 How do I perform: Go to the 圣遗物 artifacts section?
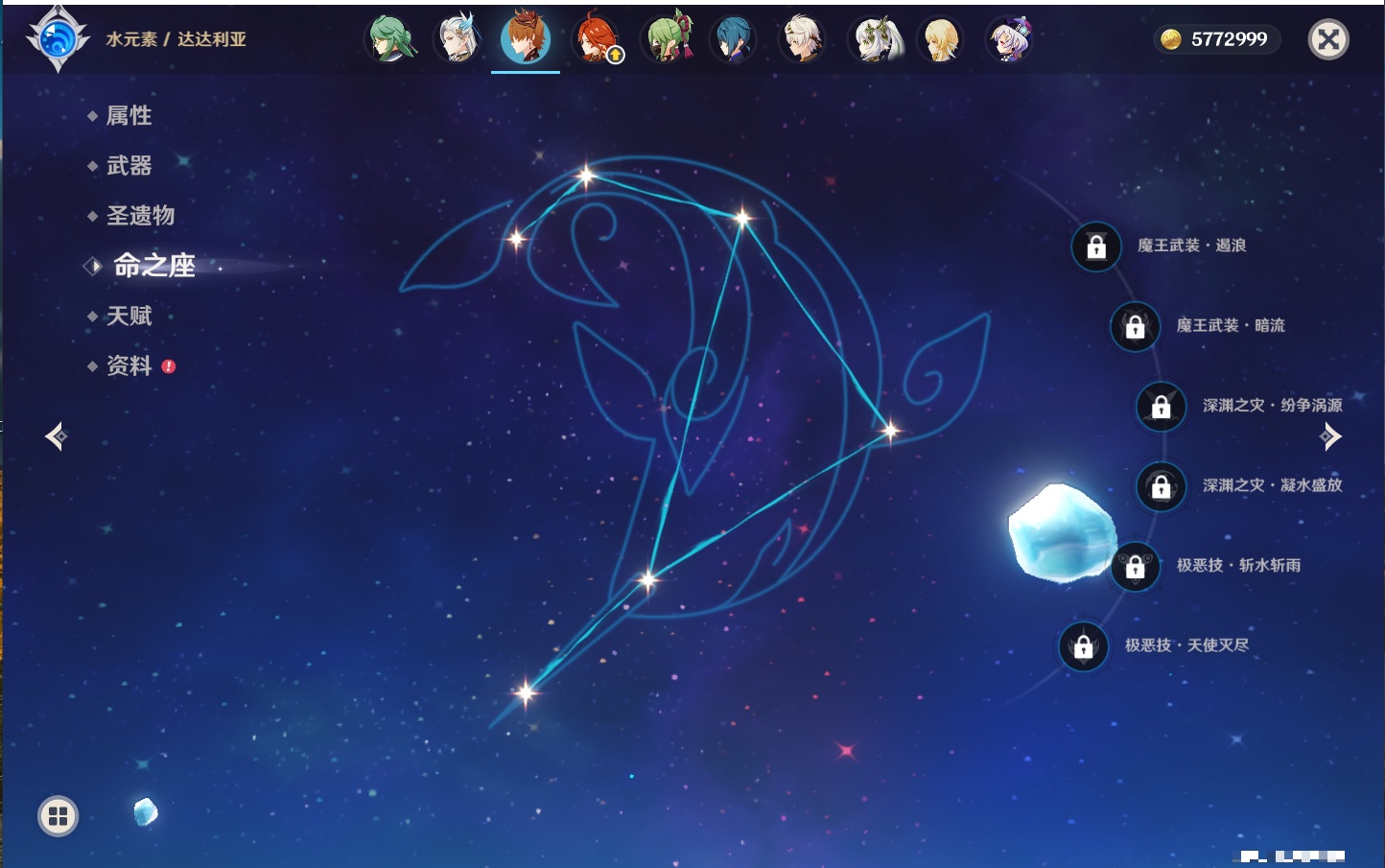(x=140, y=216)
